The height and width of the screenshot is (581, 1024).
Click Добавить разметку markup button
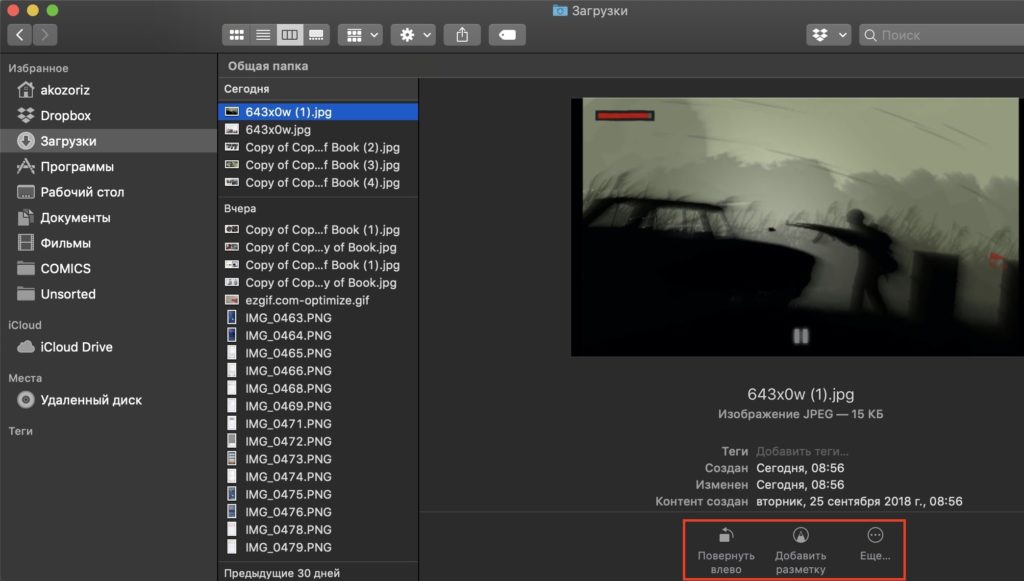coord(800,548)
